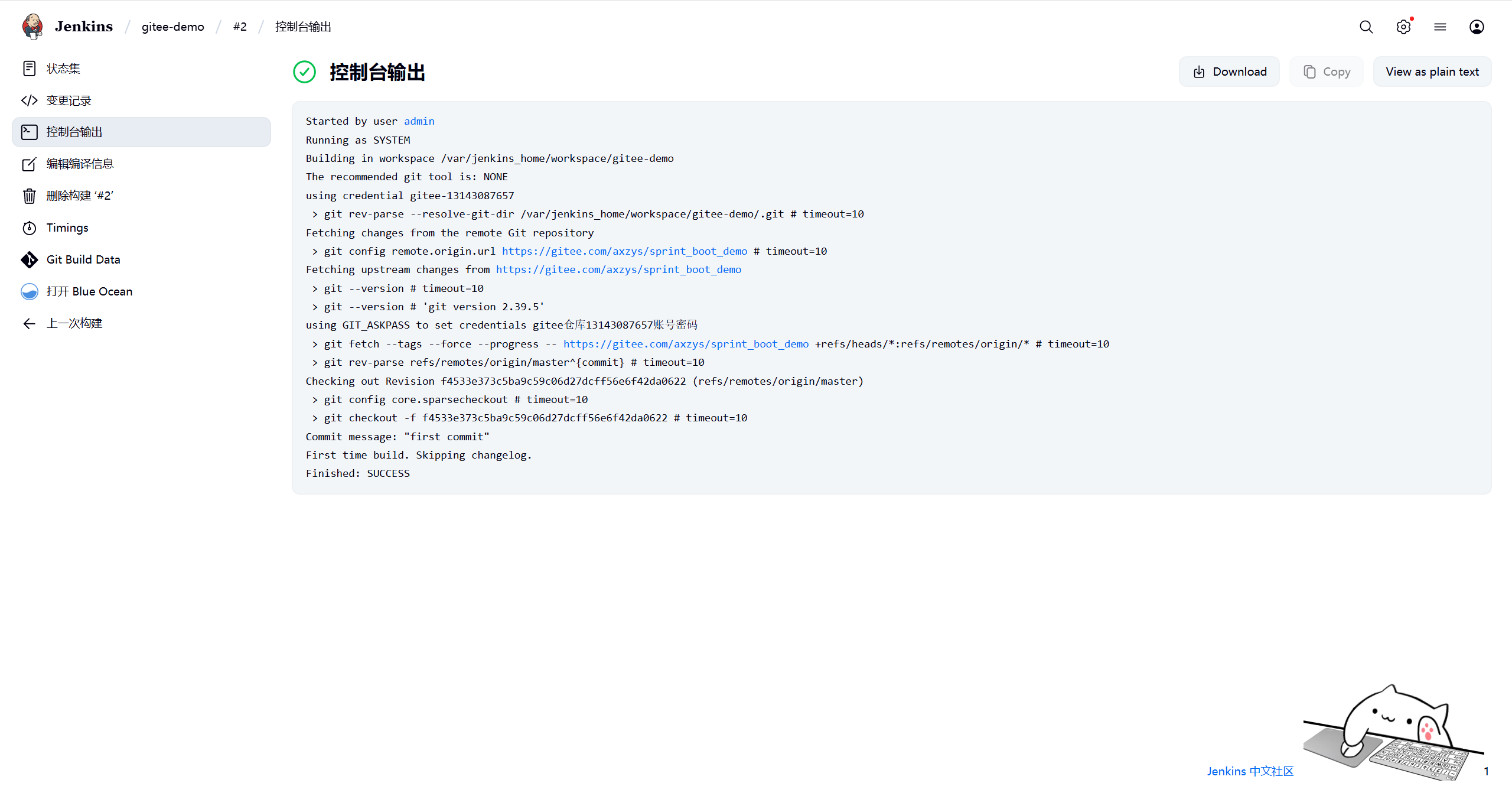Open Manage Jenkins gear icon
This screenshot has width=1512, height=796.
click(x=1403, y=27)
